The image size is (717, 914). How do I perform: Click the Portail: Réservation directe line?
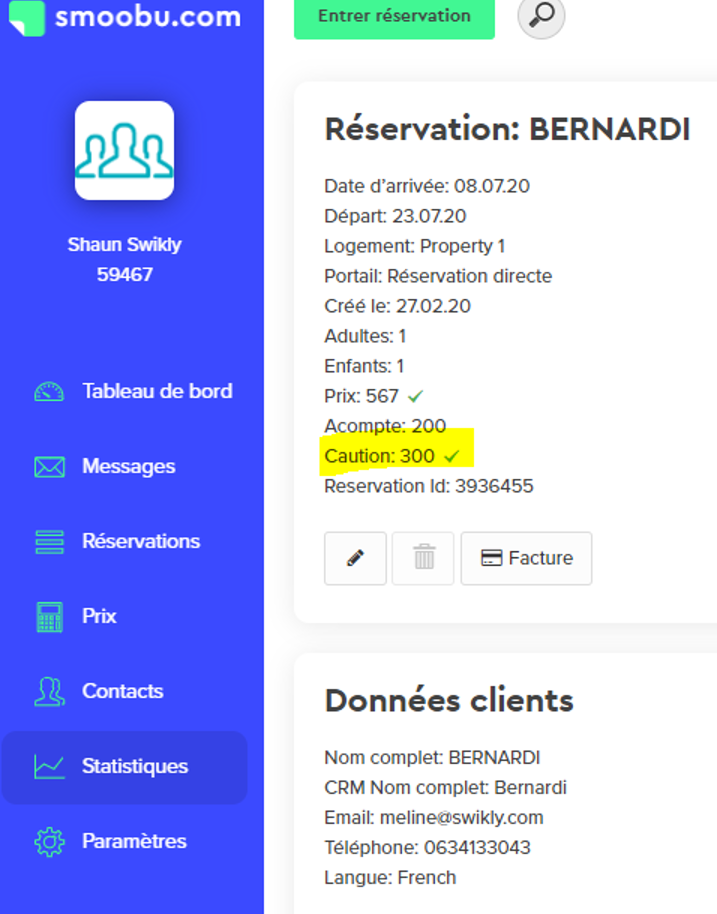pyautogui.click(x=438, y=276)
